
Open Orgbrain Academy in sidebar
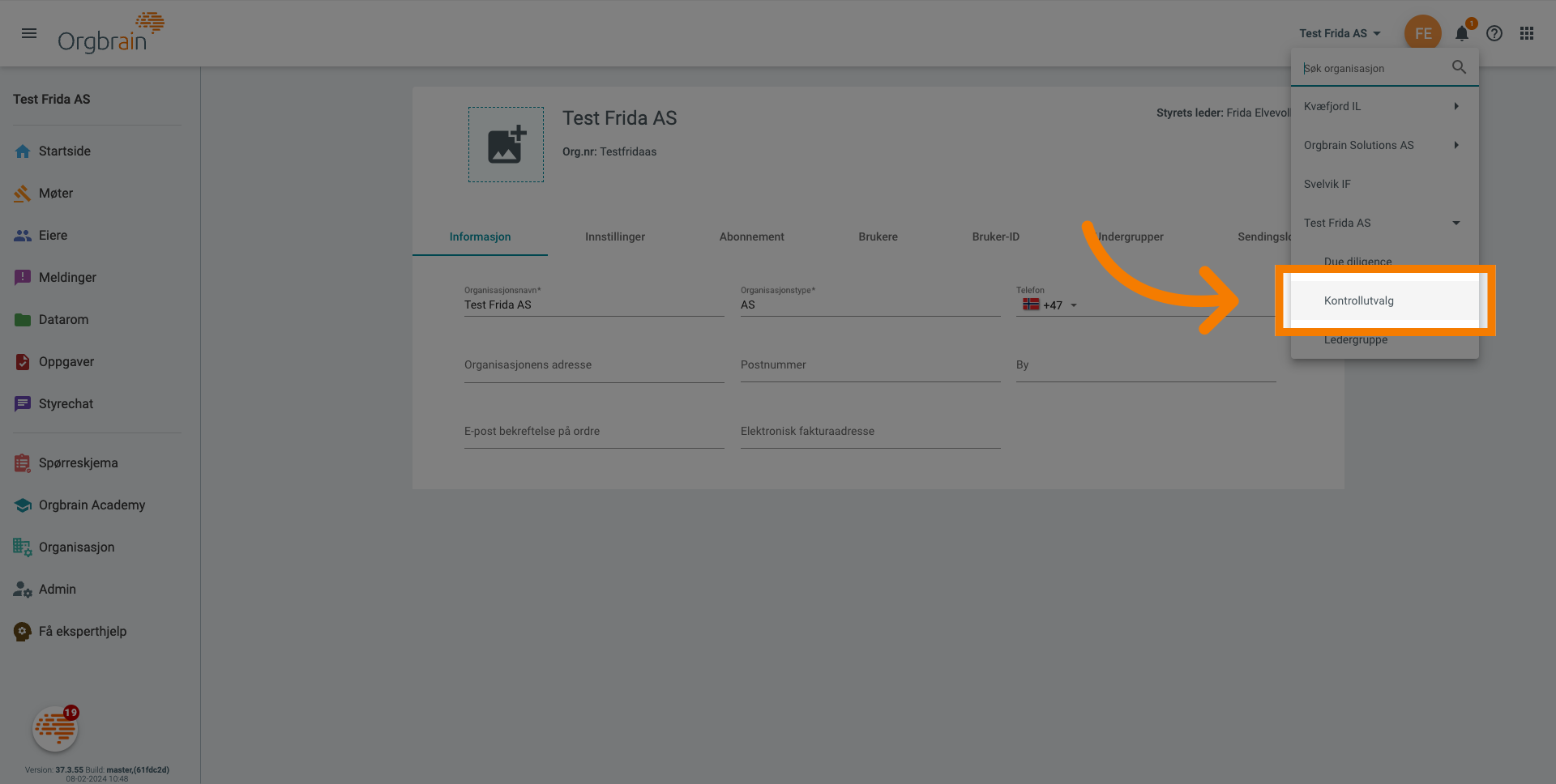(x=92, y=505)
